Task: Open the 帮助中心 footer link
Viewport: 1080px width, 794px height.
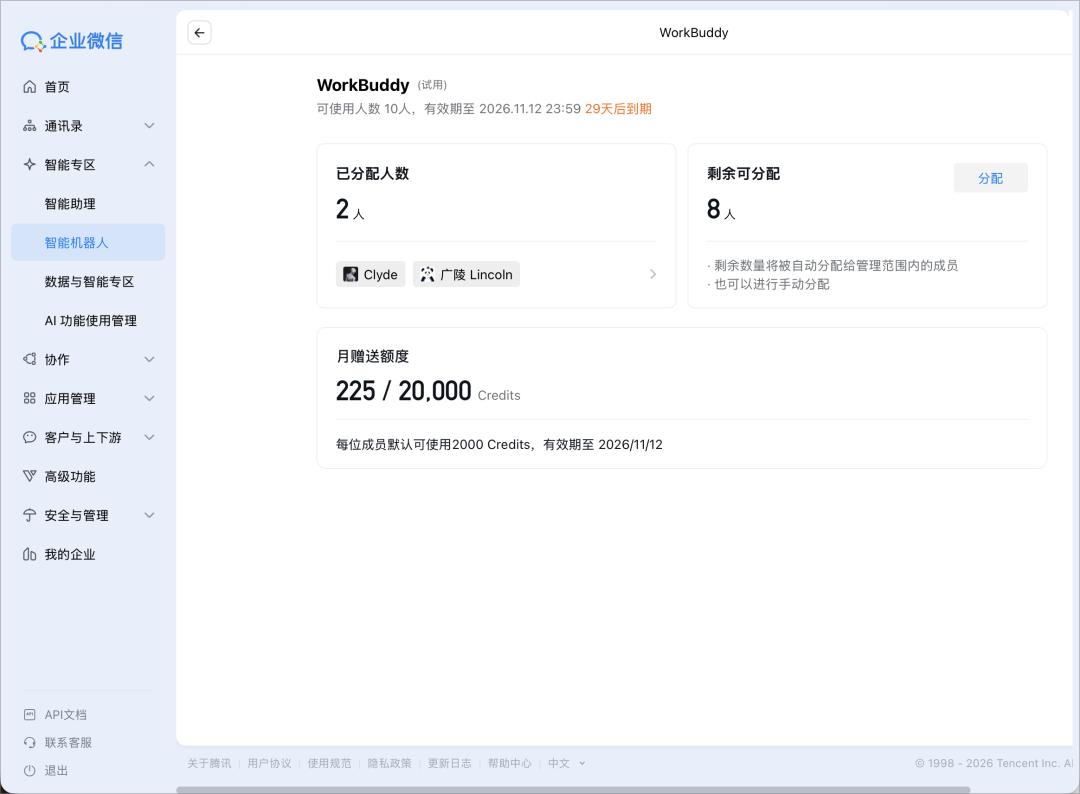Action: click(510, 764)
